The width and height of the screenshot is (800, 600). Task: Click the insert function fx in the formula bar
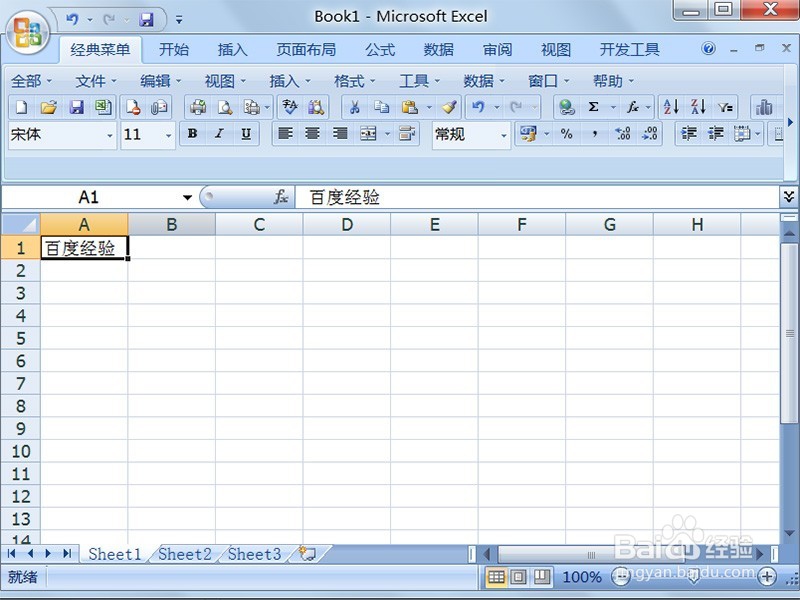point(281,197)
